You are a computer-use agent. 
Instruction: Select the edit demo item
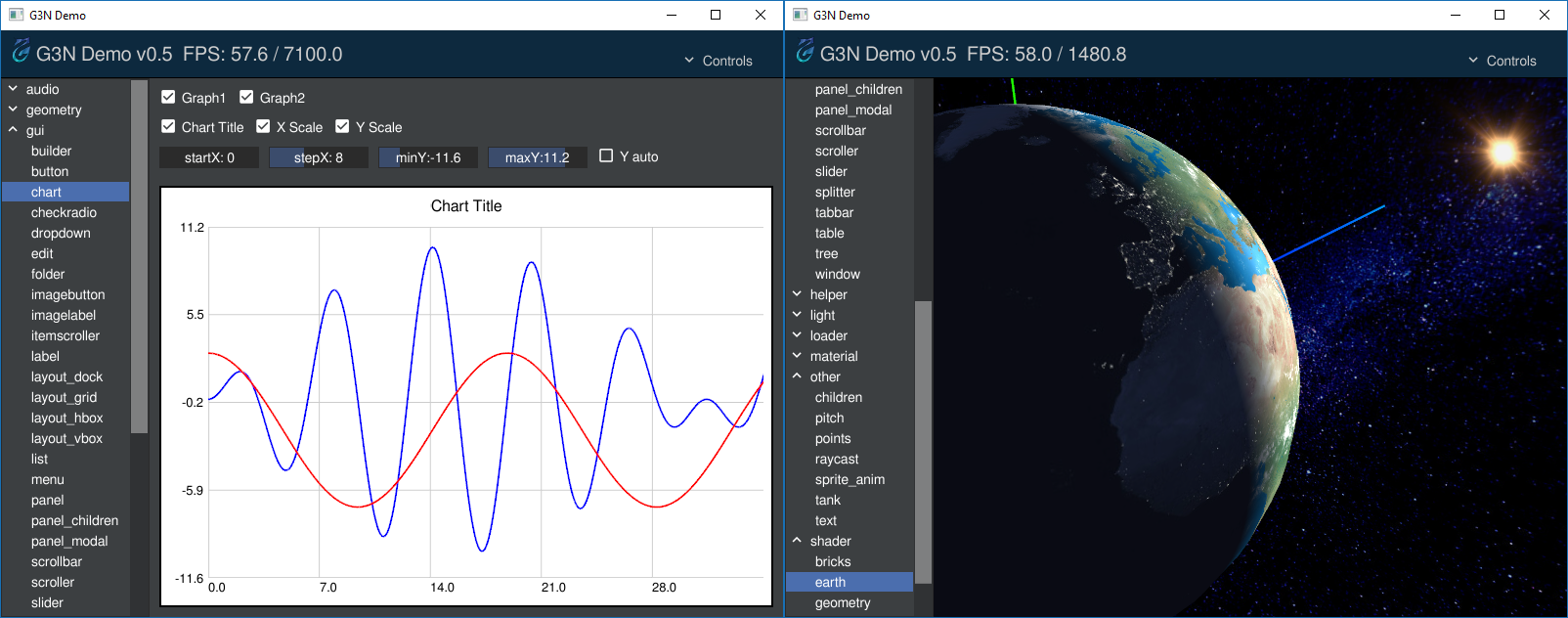tap(65, 253)
